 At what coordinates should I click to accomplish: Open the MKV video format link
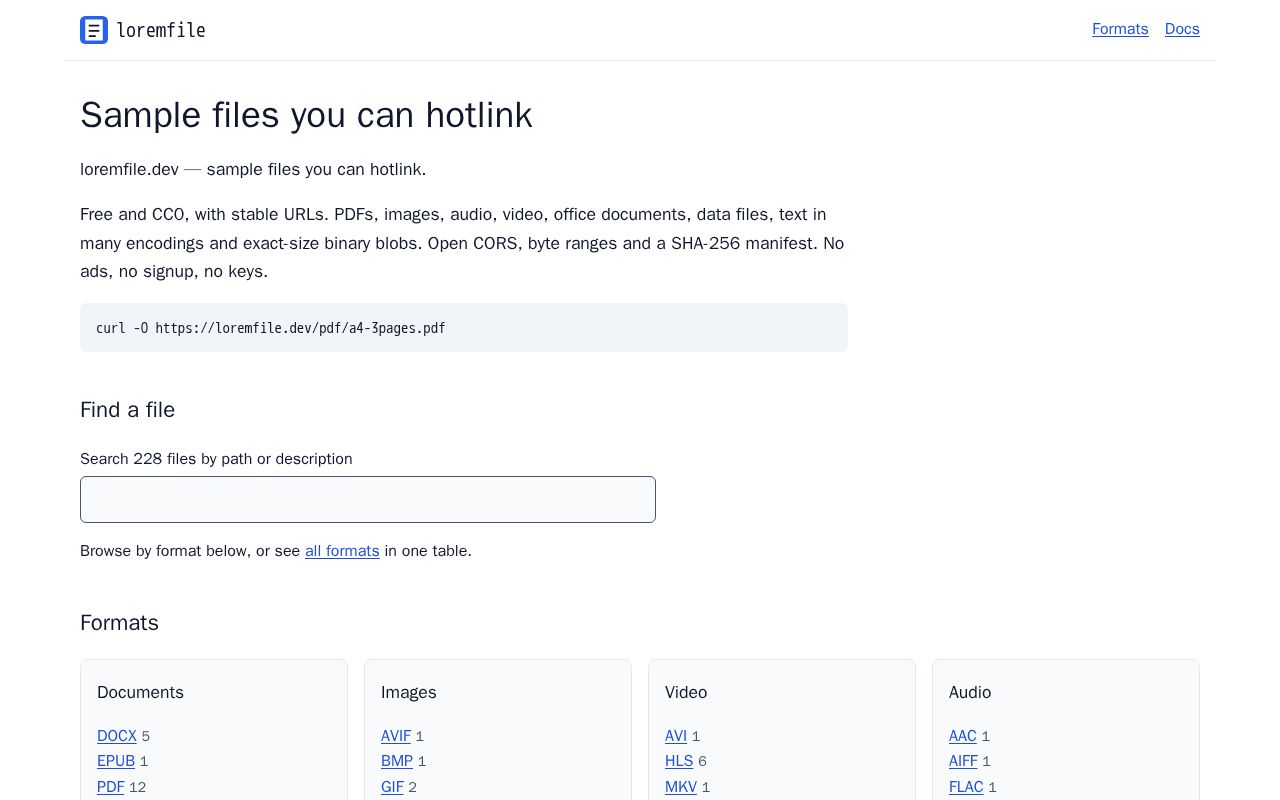(681, 787)
